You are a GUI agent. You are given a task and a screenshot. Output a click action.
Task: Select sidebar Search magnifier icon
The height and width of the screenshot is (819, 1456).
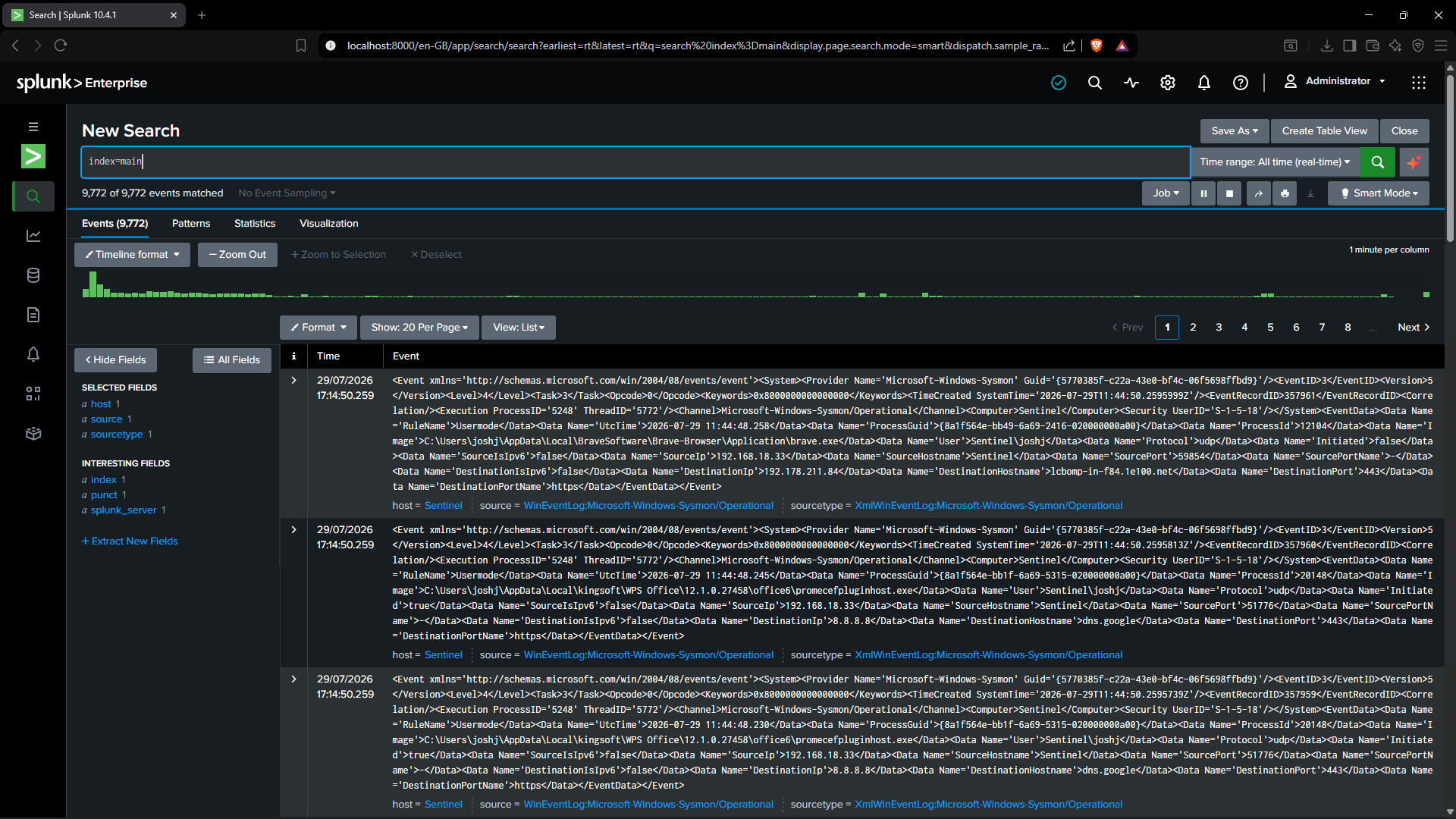coord(33,196)
